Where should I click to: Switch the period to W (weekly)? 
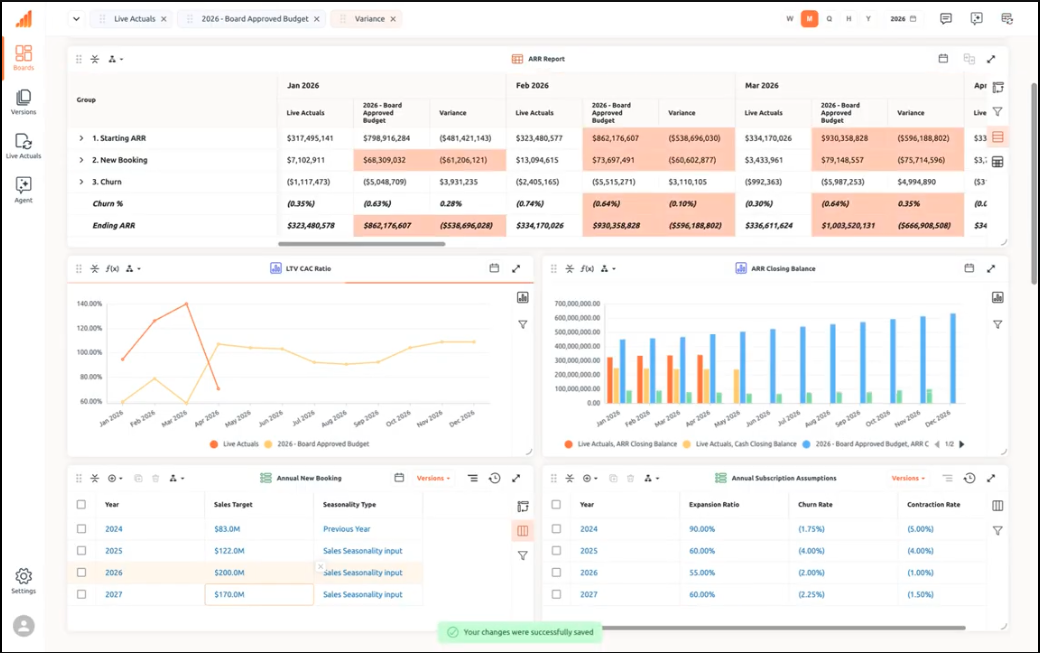(x=790, y=19)
